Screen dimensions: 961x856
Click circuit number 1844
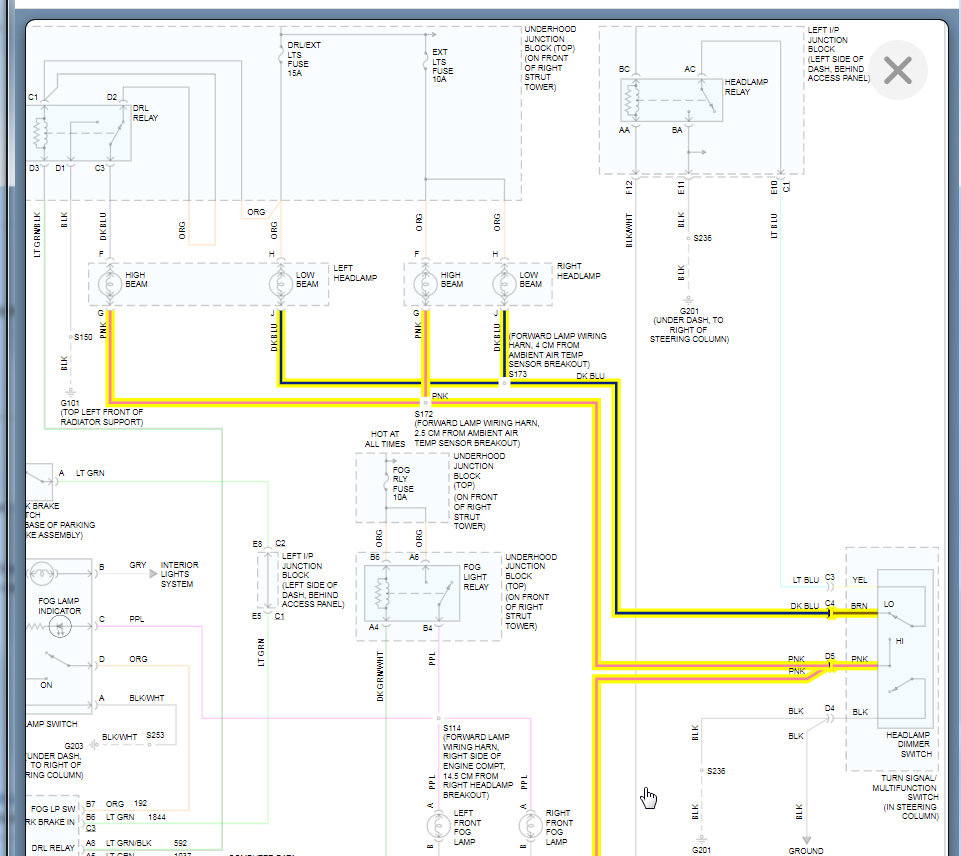tap(157, 817)
